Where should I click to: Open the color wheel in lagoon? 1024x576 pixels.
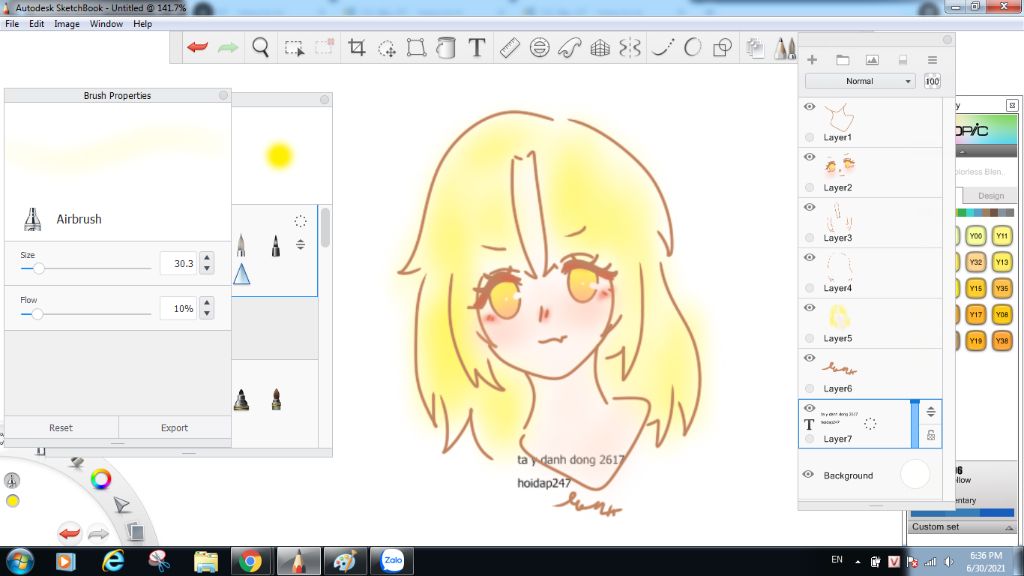[x=101, y=479]
